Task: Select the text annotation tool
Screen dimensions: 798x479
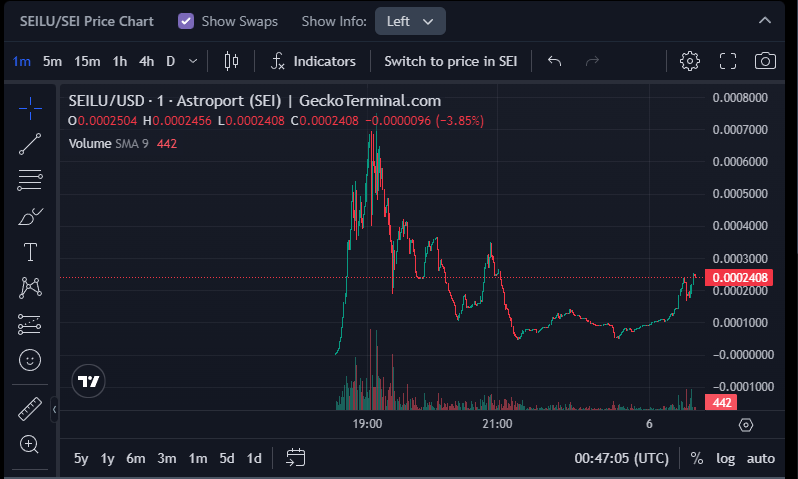Action: [x=30, y=252]
